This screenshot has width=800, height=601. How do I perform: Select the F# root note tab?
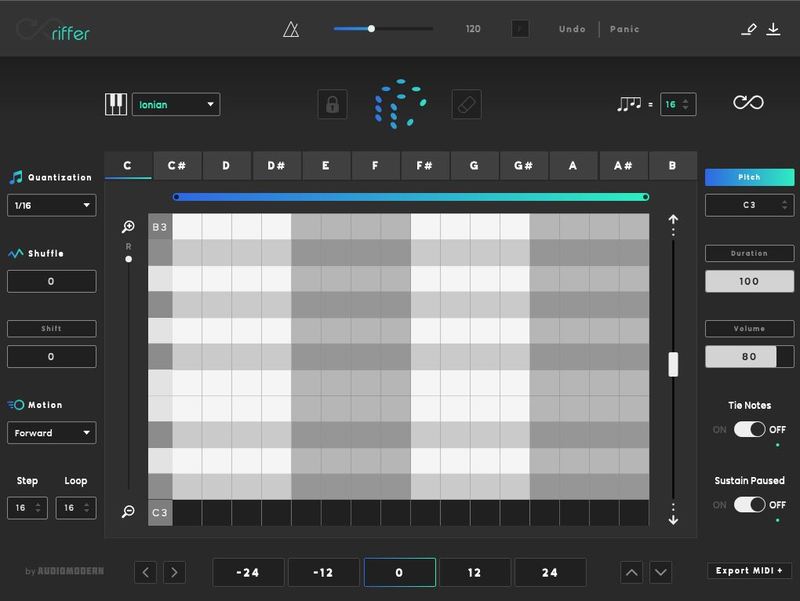click(x=424, y=166)
